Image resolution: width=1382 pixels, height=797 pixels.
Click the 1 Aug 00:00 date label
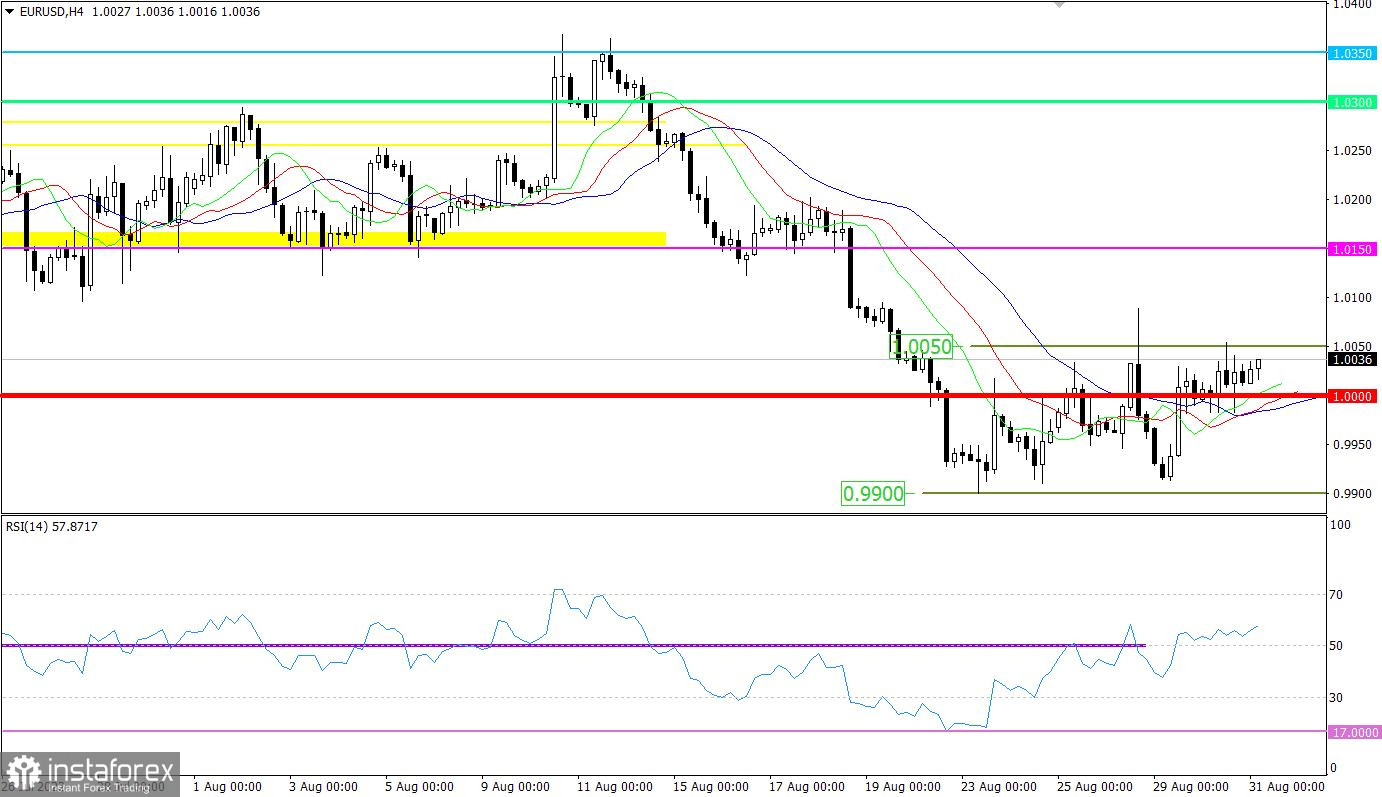pyautogui.click(x=226, y=787)
